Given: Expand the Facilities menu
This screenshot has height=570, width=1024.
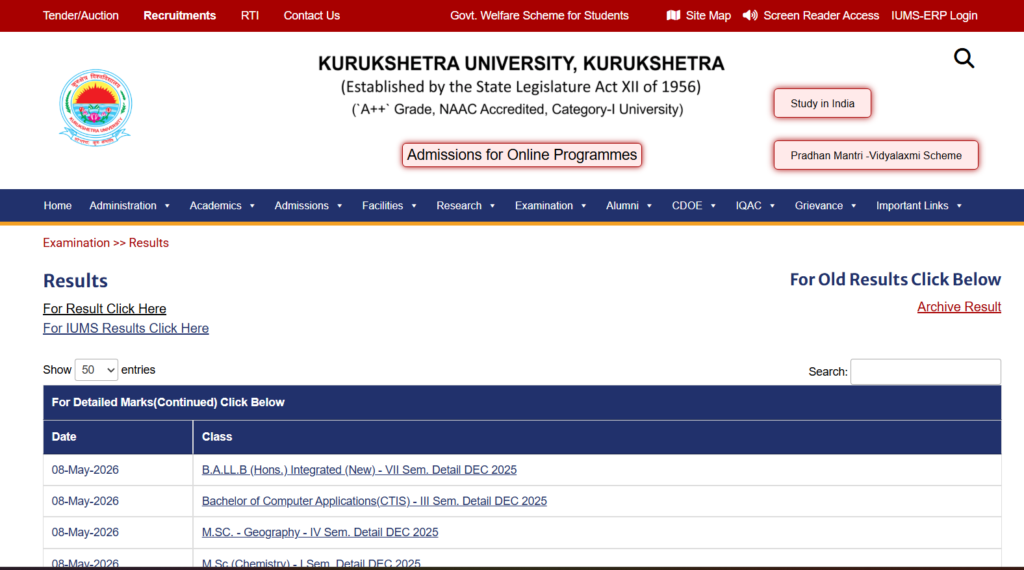Looking at the screenshot, I should point(389,206).
